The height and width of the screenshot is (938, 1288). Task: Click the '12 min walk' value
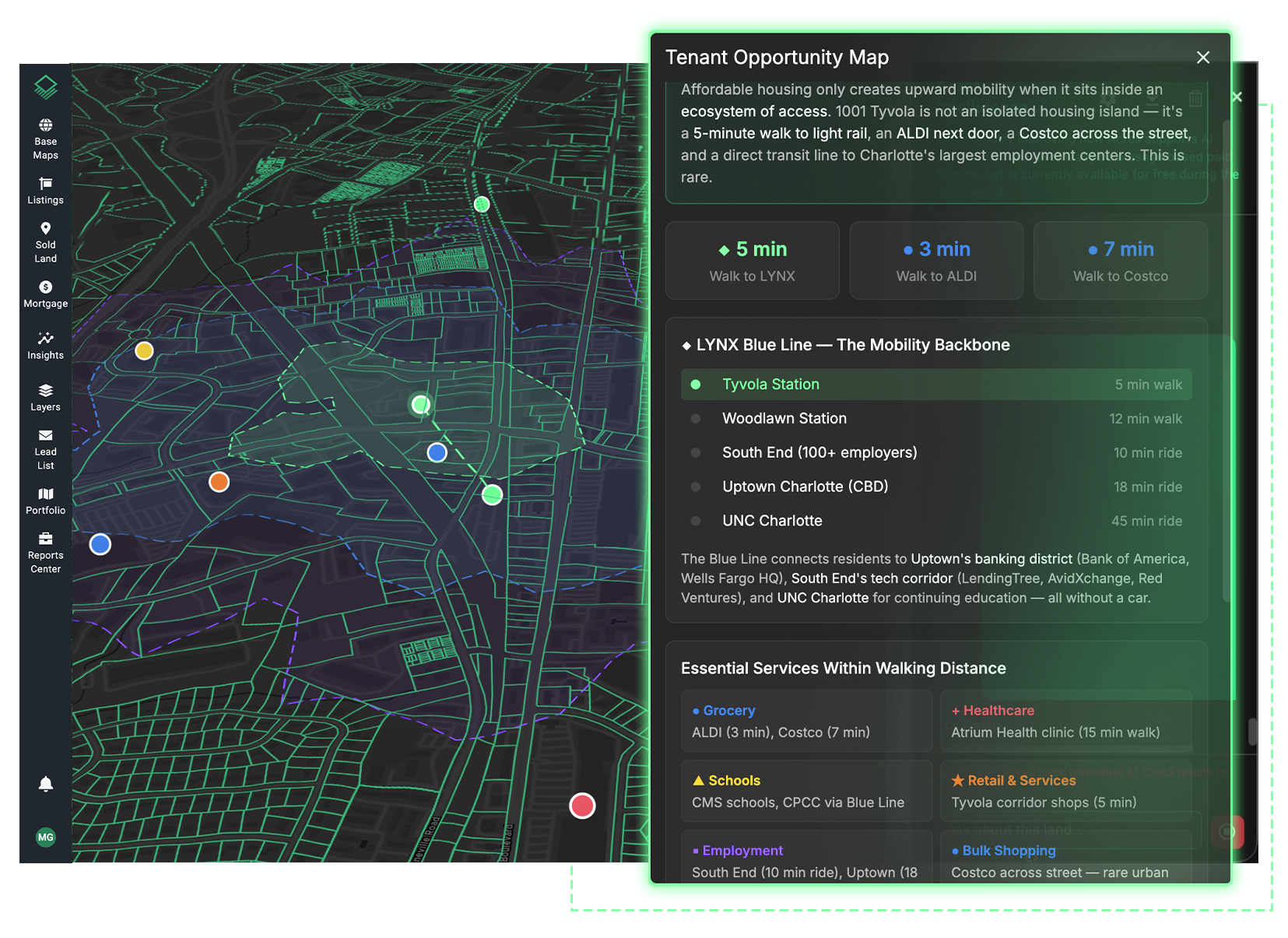point(1146,419)
